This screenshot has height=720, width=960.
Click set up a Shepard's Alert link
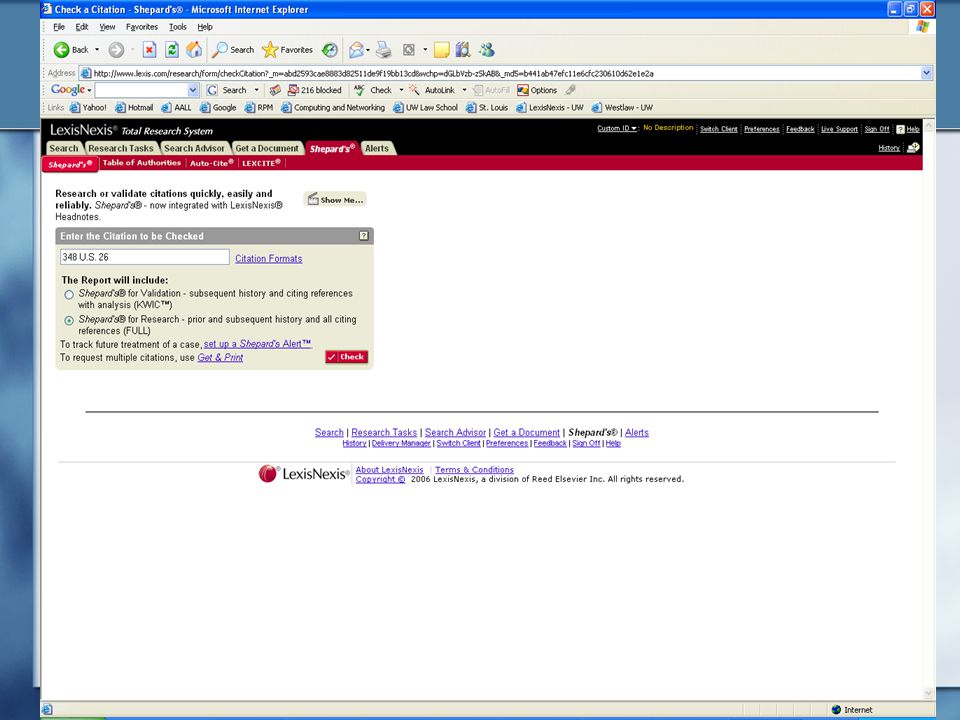[258, 344]
